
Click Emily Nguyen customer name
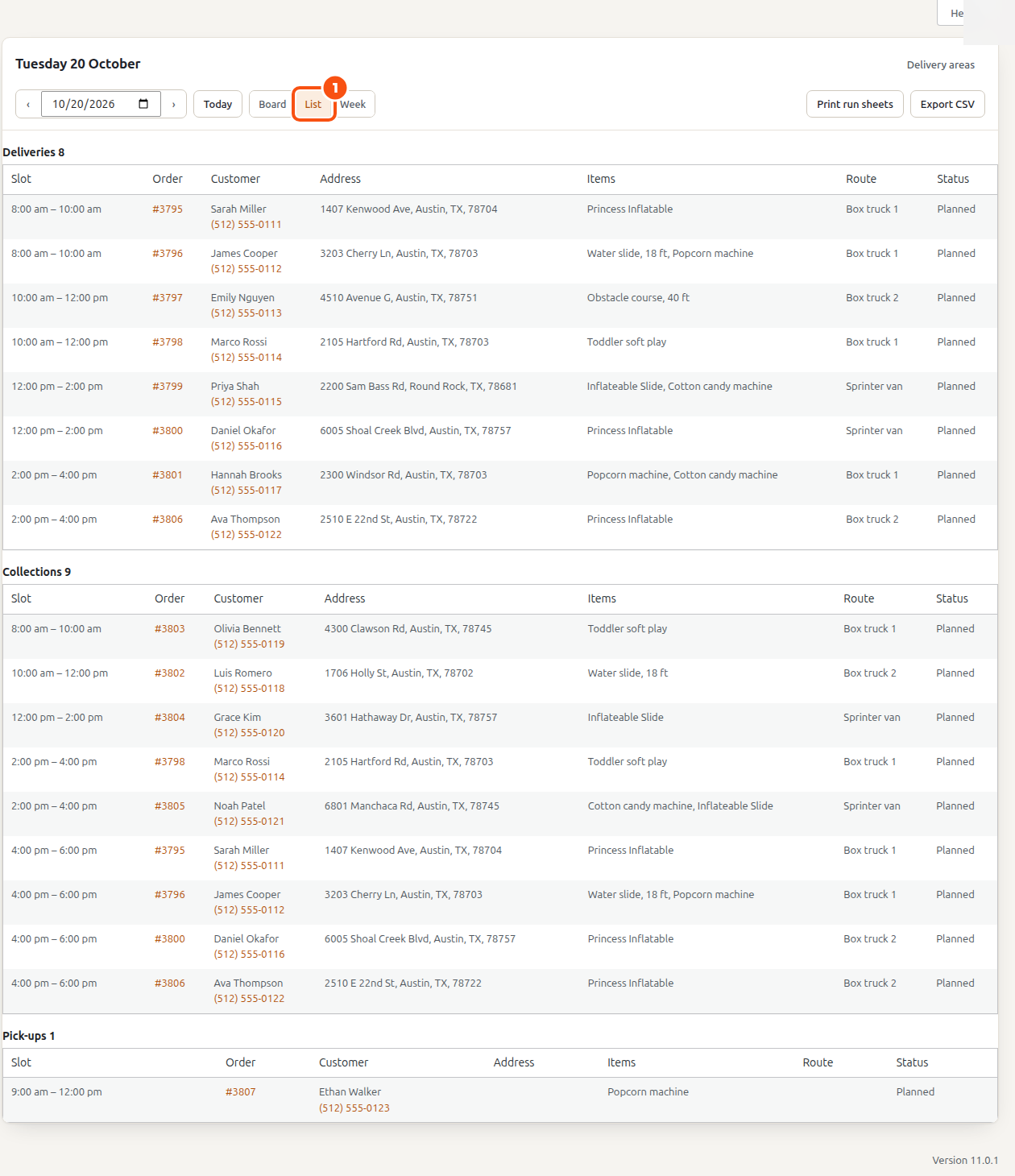pos(242,297)
